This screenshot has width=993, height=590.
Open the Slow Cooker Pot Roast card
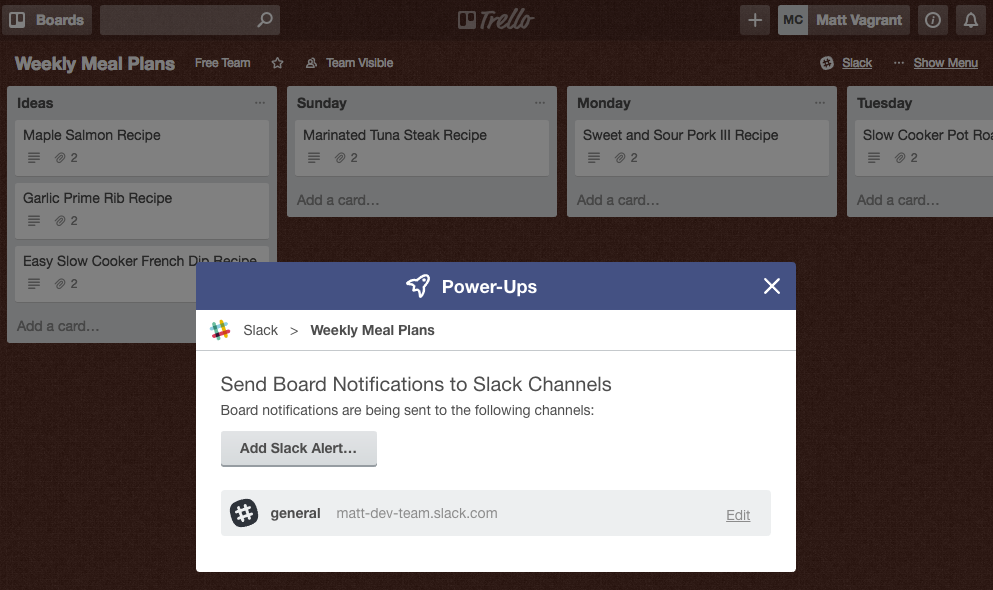(x=924, y=148)
